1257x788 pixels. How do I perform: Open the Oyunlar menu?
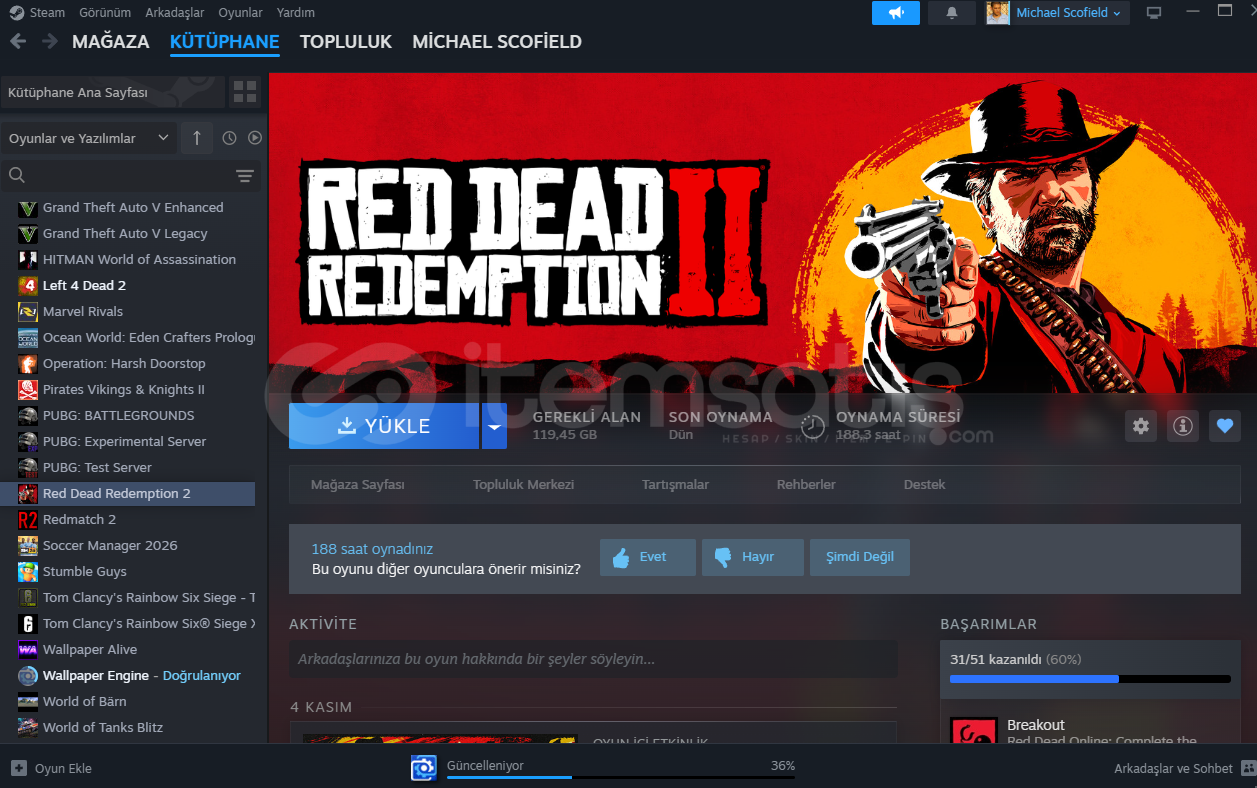coord(241,13)
